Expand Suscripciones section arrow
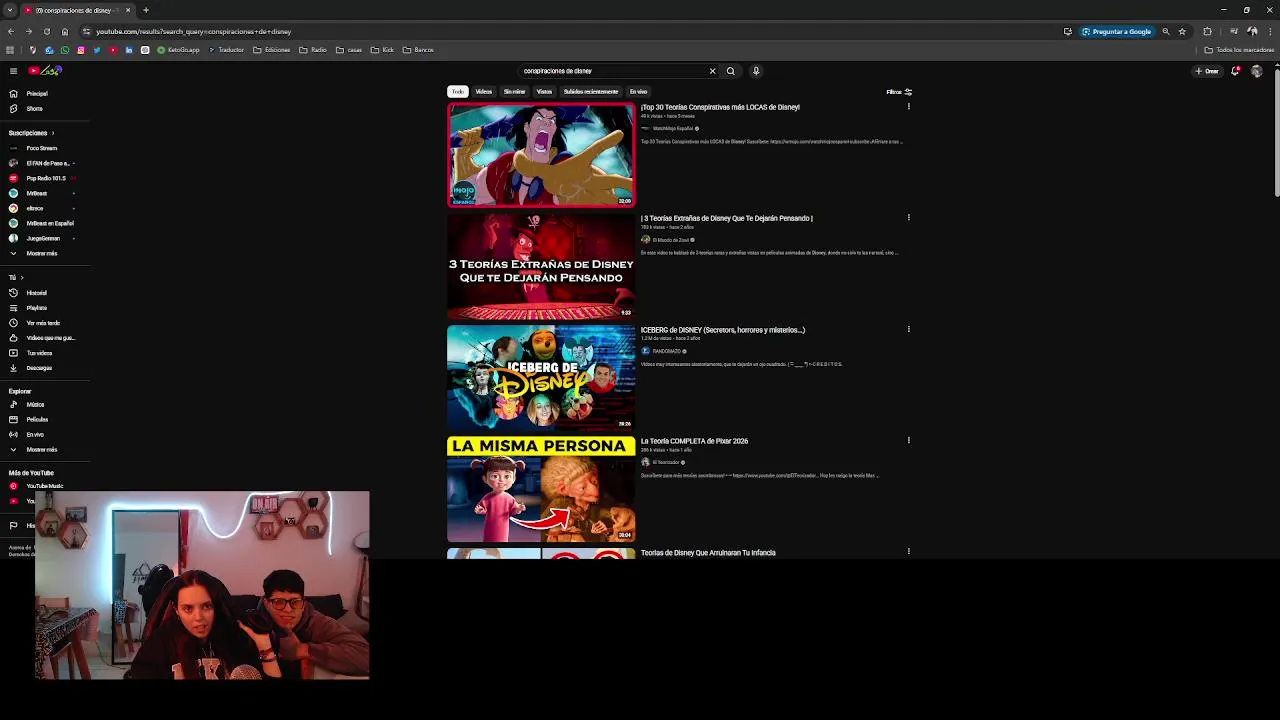Image resolution: width=1280 pixels, height=720 pixels. [x=53, y=133]
